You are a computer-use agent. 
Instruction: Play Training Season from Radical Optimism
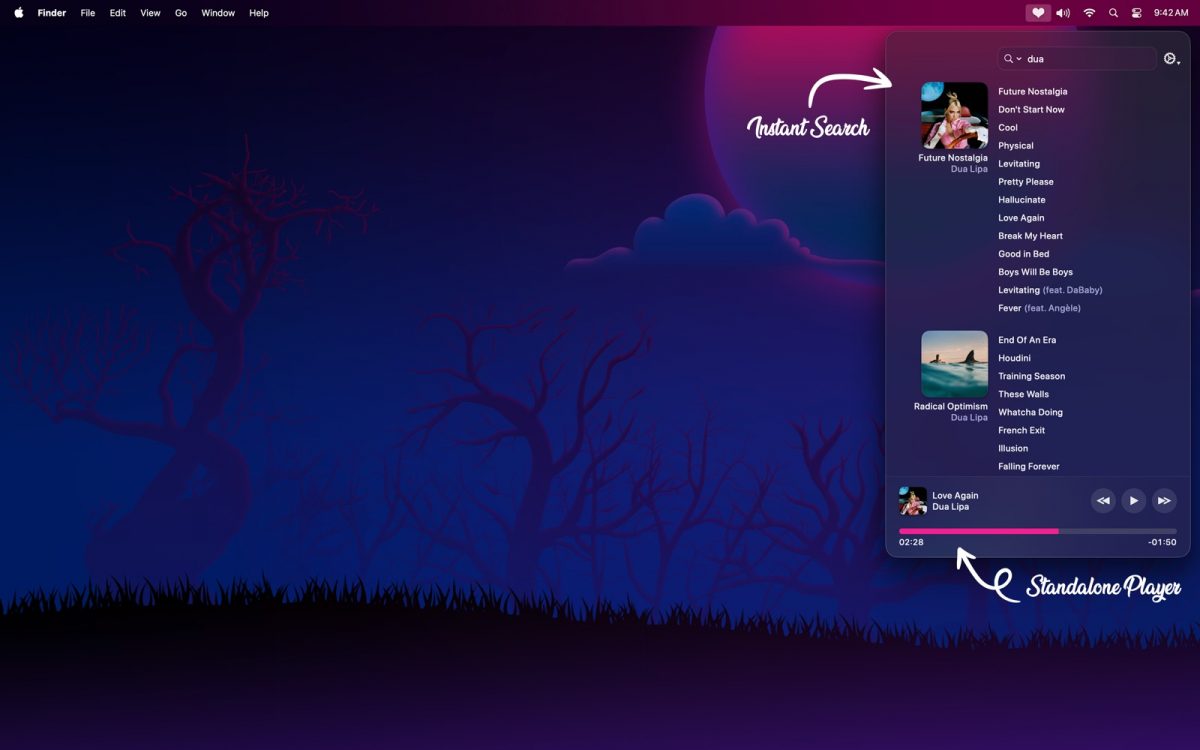[x=1031, y=376]
